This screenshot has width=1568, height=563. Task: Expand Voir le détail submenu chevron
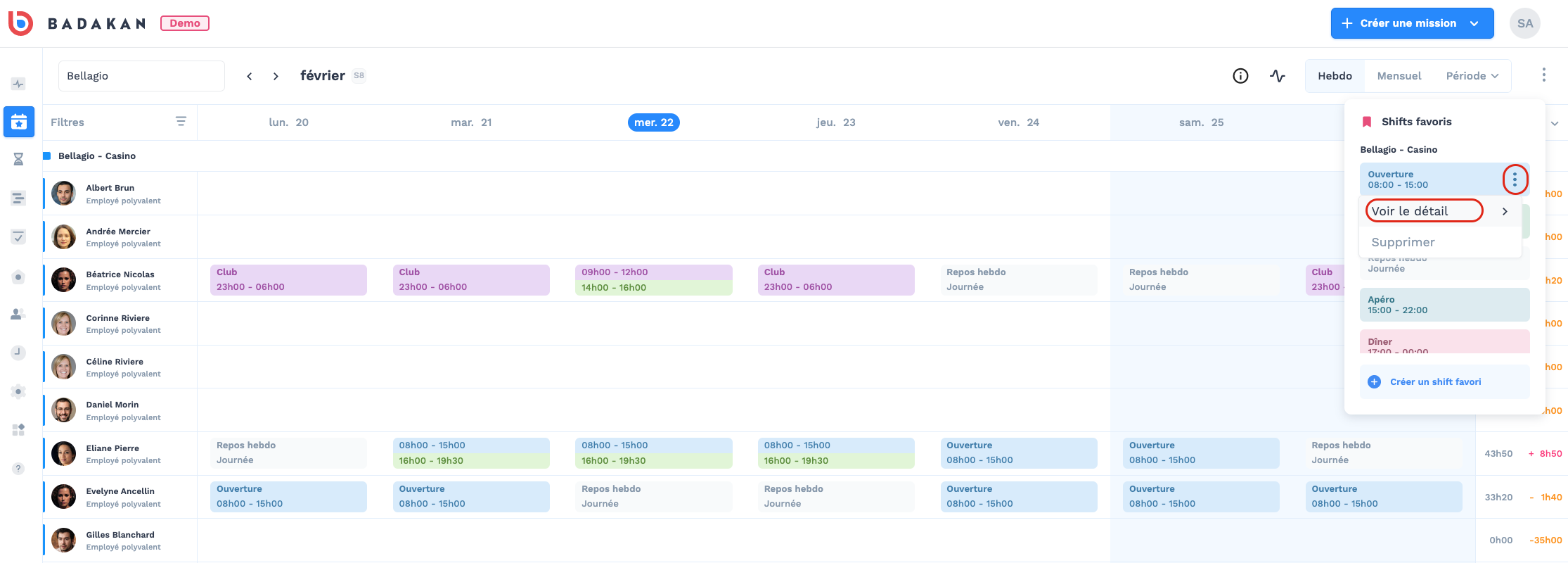pos(1505,211)
